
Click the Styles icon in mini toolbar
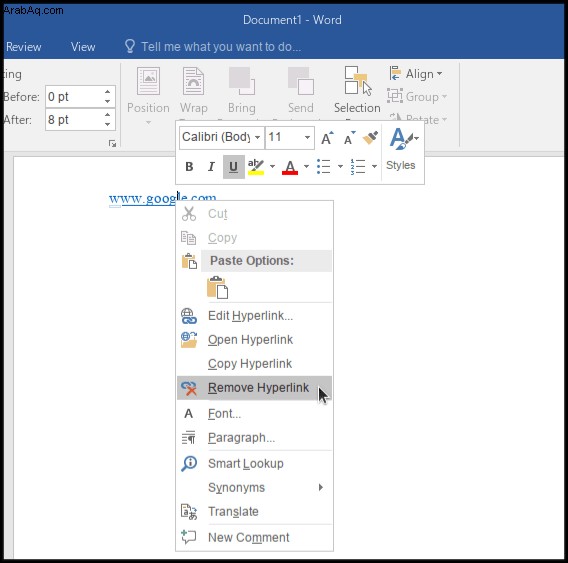point(401,149)
